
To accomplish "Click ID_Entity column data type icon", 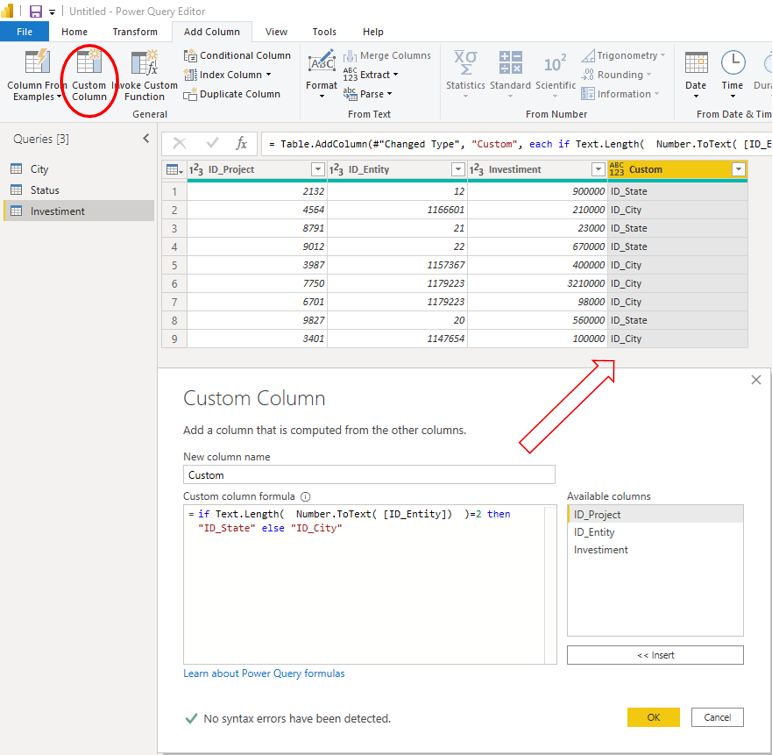I will pyautogui.click(x=336, y=170).
